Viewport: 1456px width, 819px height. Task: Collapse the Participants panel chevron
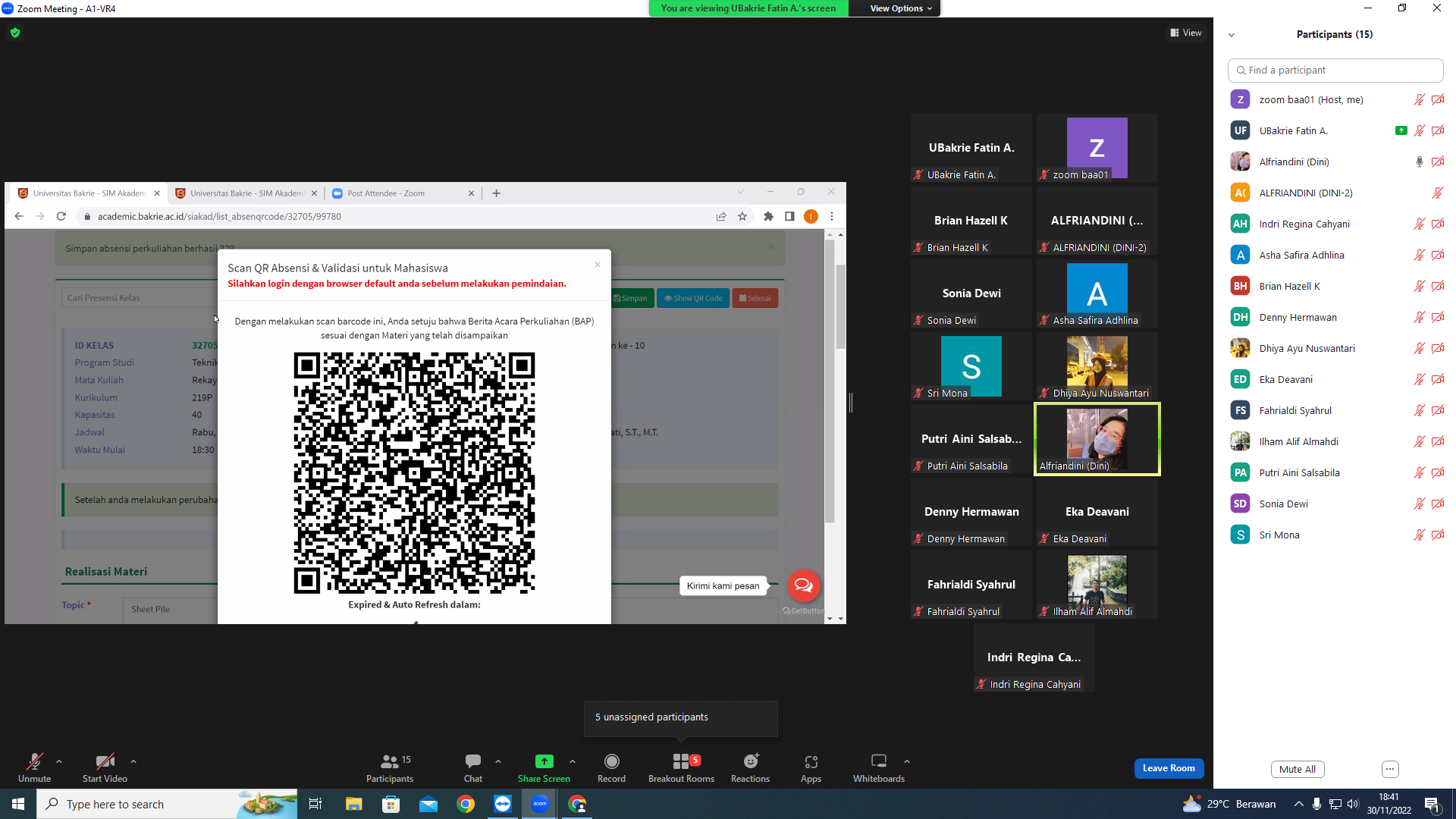[1232, 35]
